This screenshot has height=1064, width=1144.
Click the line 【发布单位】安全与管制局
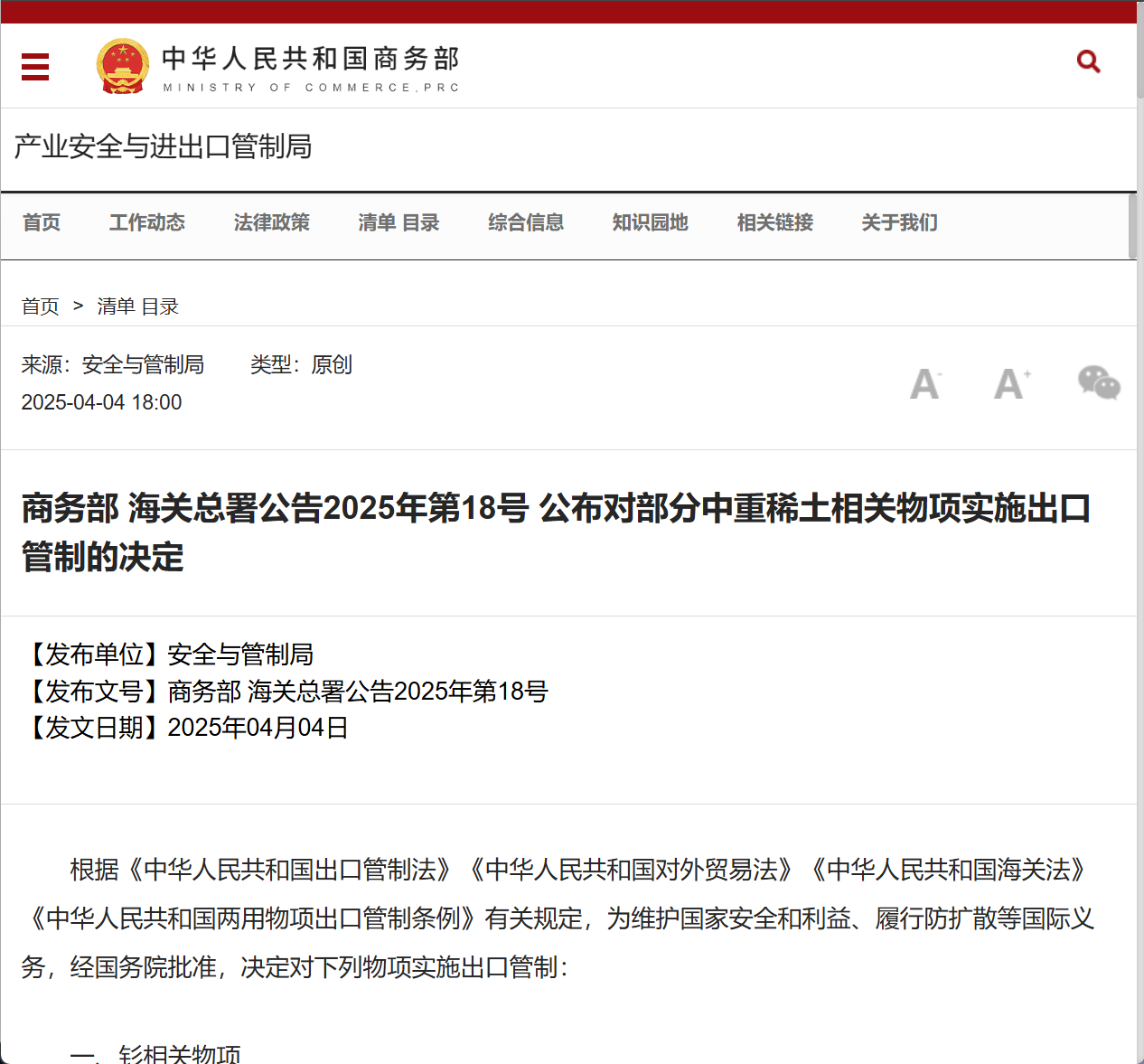[168, 654]
